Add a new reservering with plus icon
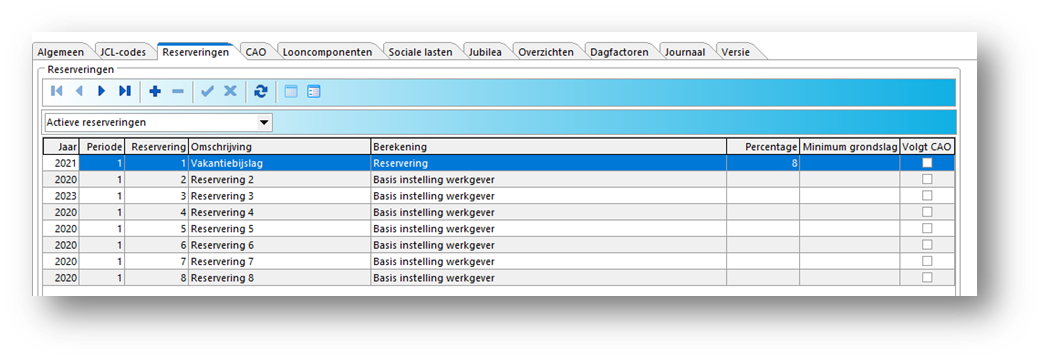The height and width of the screenshot is (361, 1042). tap(155, 92)
